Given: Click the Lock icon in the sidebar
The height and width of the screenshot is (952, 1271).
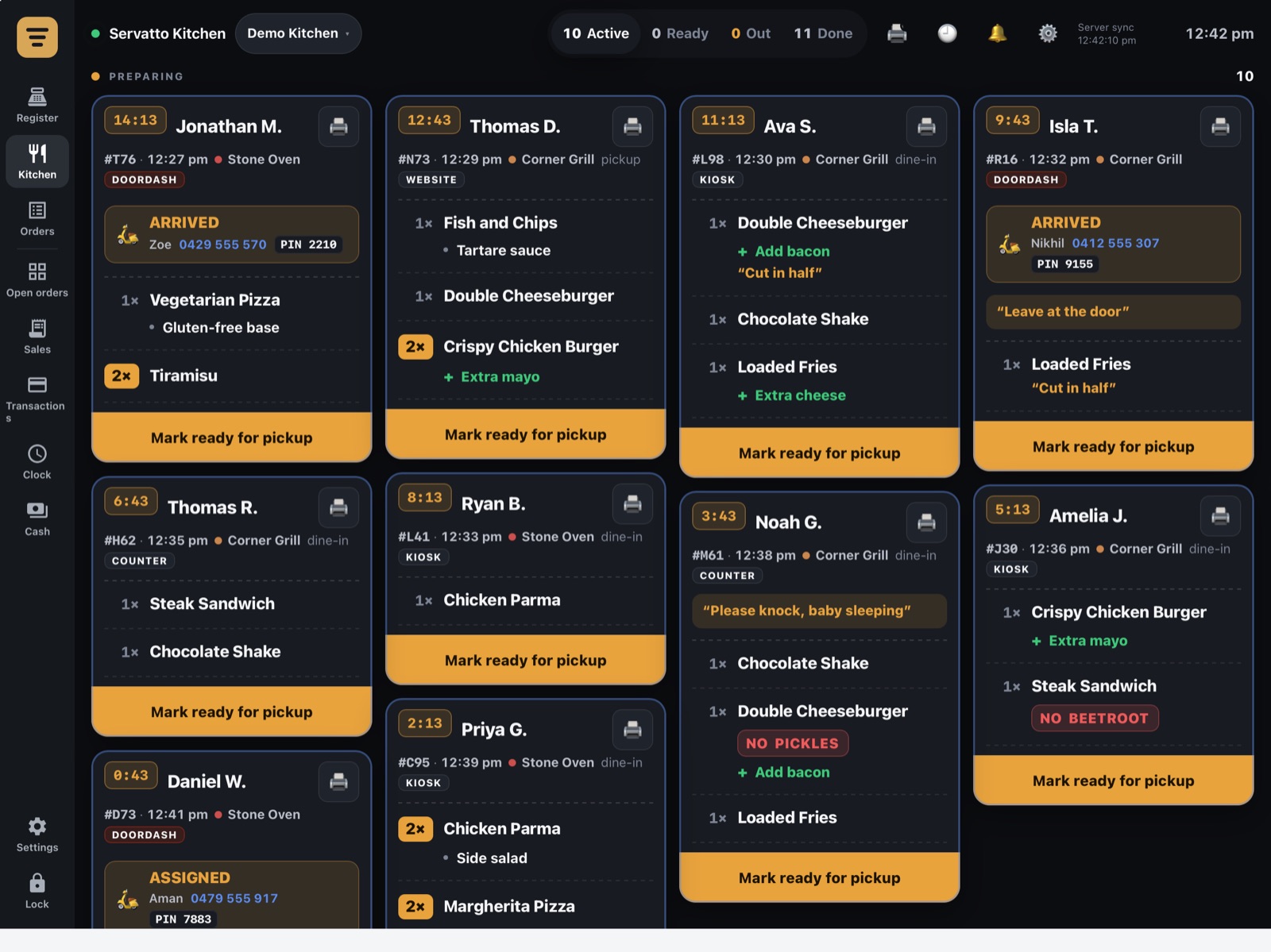Looking at the screenshot, I should click(37, 892).
